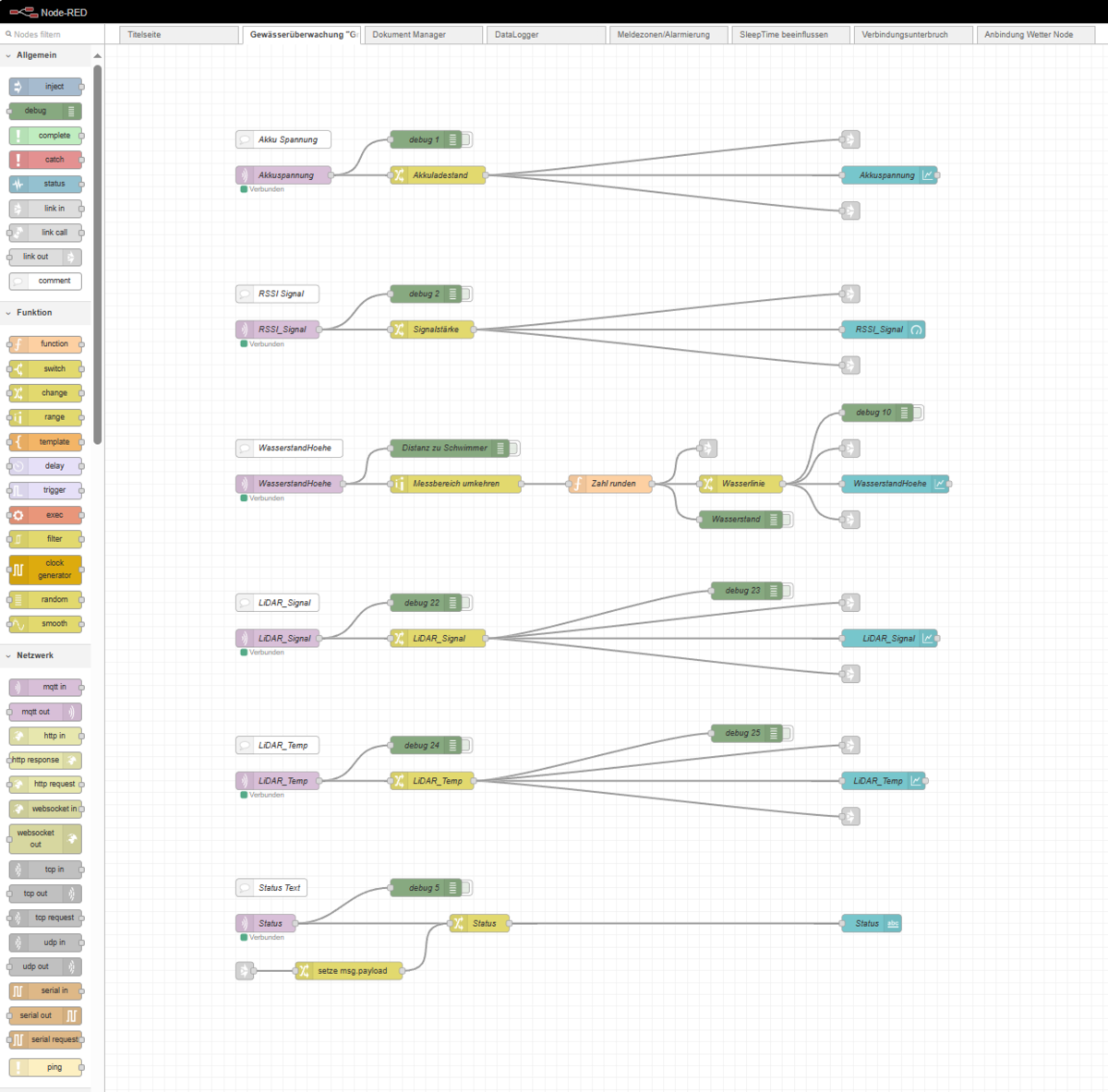Select the Akkuspannung chart output node

pyautogui.click(x=888, y=175)
